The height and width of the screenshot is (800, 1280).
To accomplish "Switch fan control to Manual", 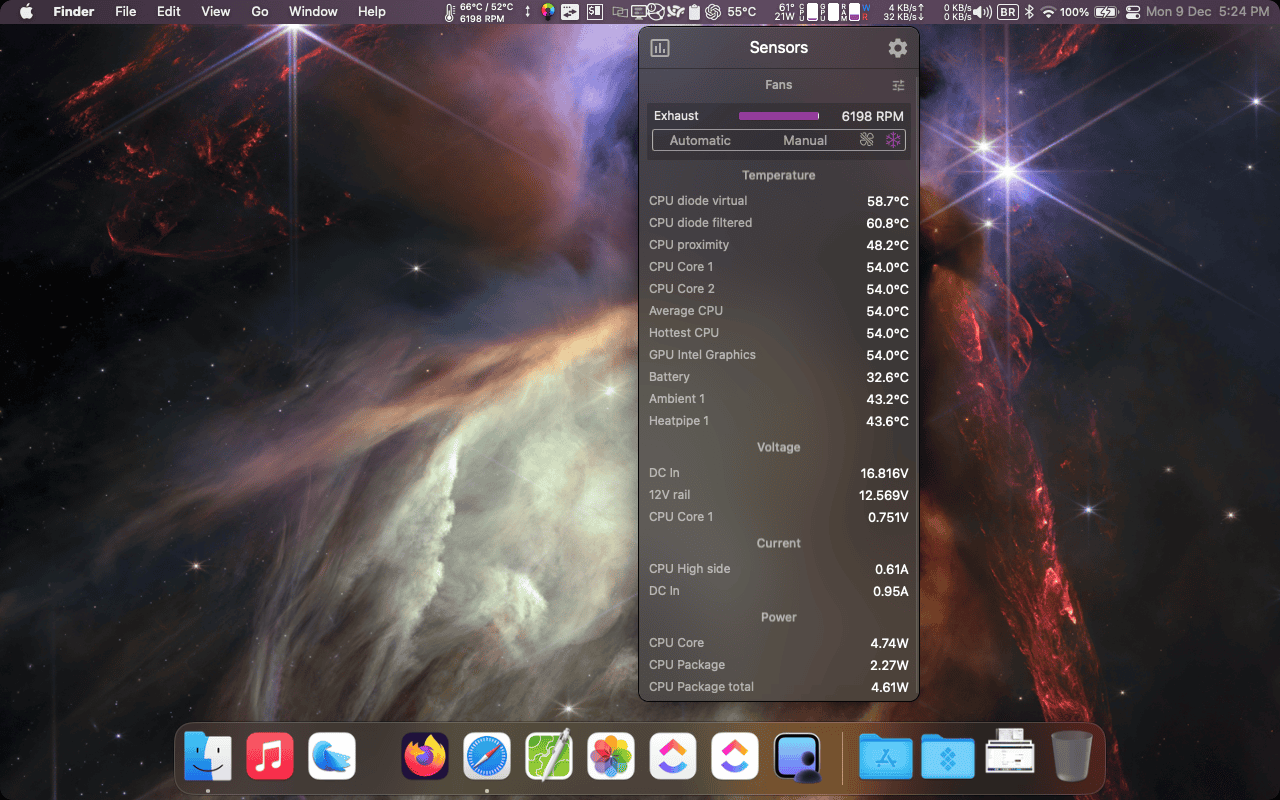I will tap(807, 140).
